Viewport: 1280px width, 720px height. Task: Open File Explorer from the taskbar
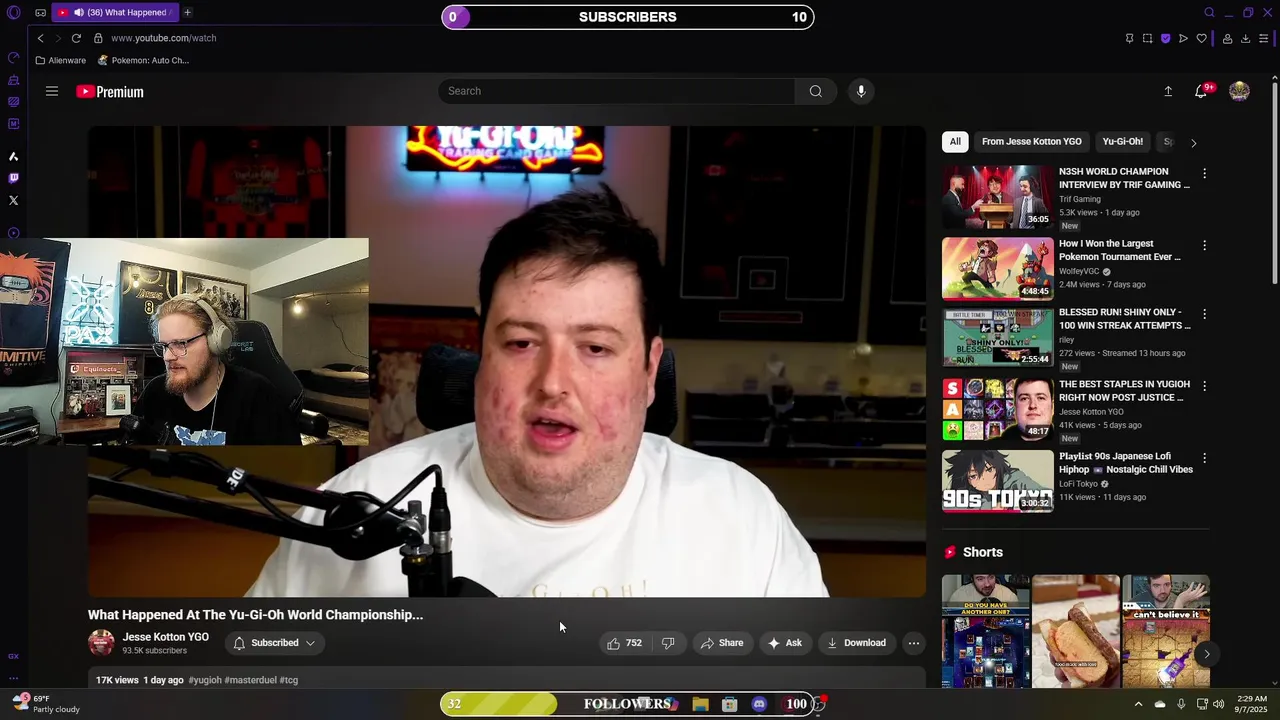pos(700,704)
